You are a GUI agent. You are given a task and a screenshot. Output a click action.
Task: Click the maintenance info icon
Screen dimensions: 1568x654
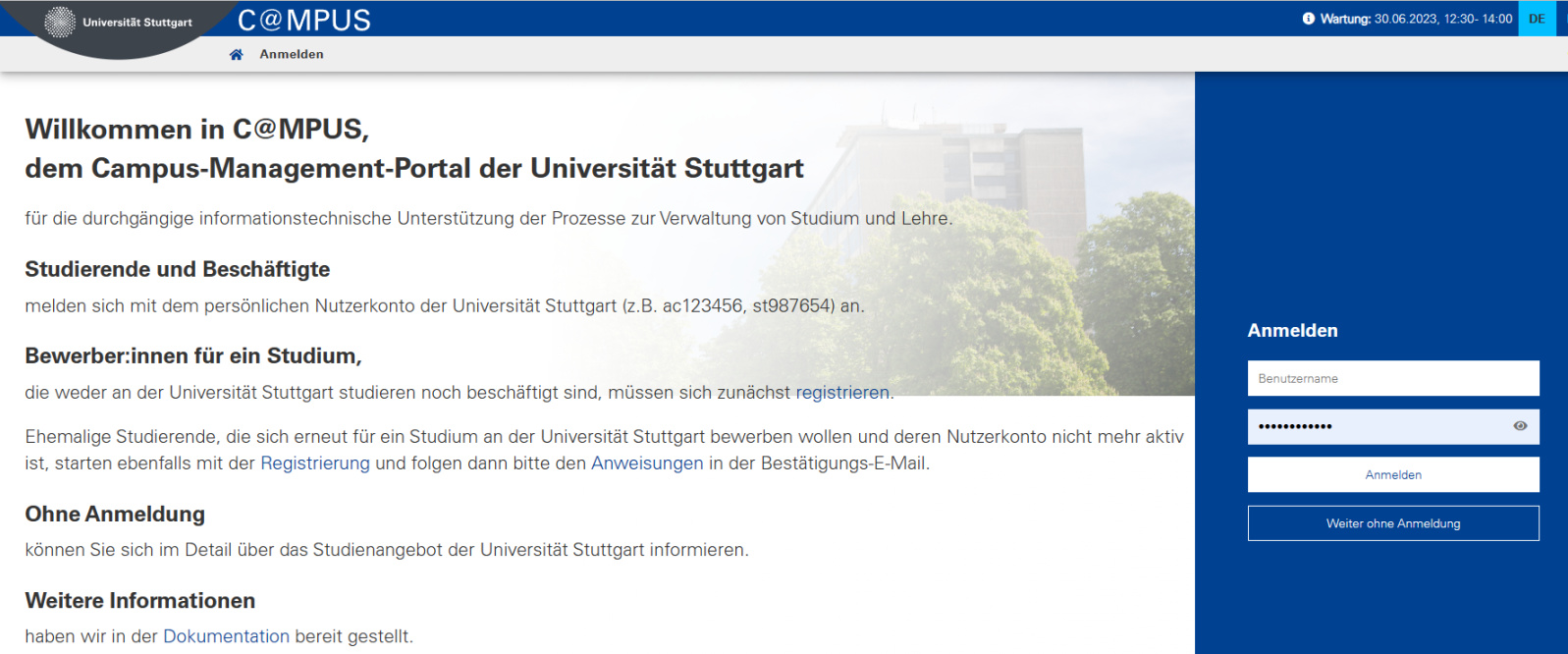(x=1308, y=19)
